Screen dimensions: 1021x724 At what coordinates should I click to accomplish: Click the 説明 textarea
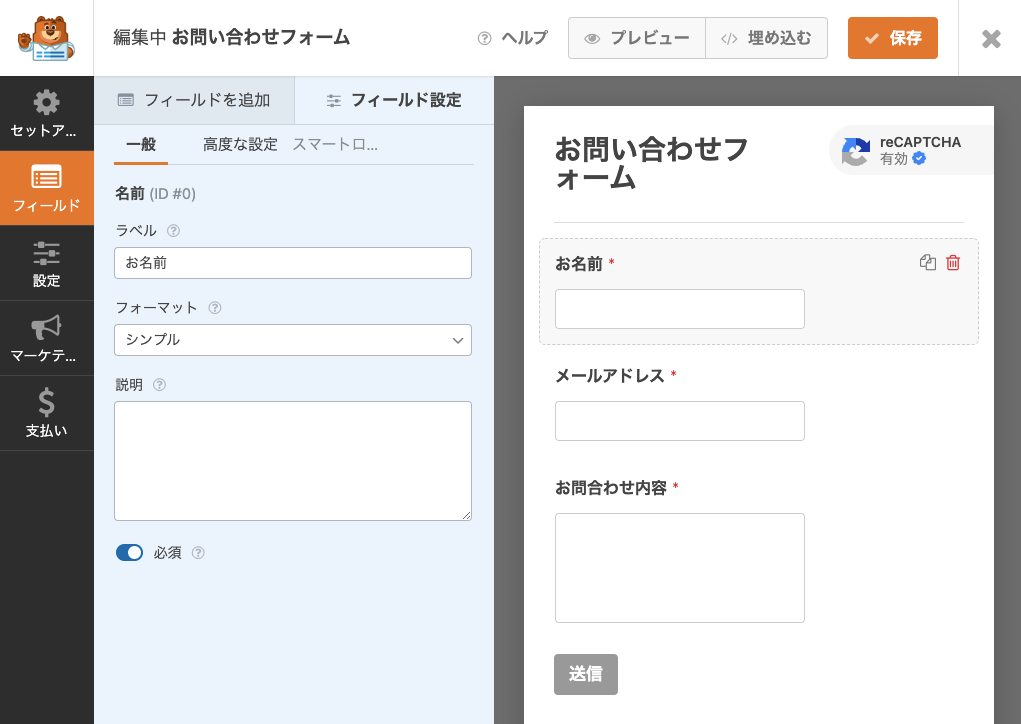(x=293, y=461)
